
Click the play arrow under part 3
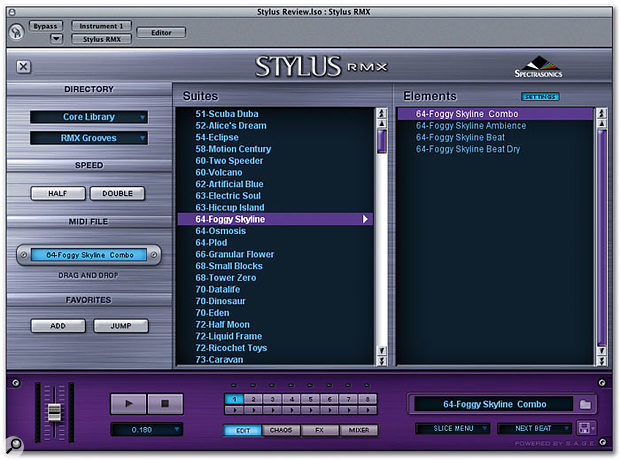click(272, 411)
